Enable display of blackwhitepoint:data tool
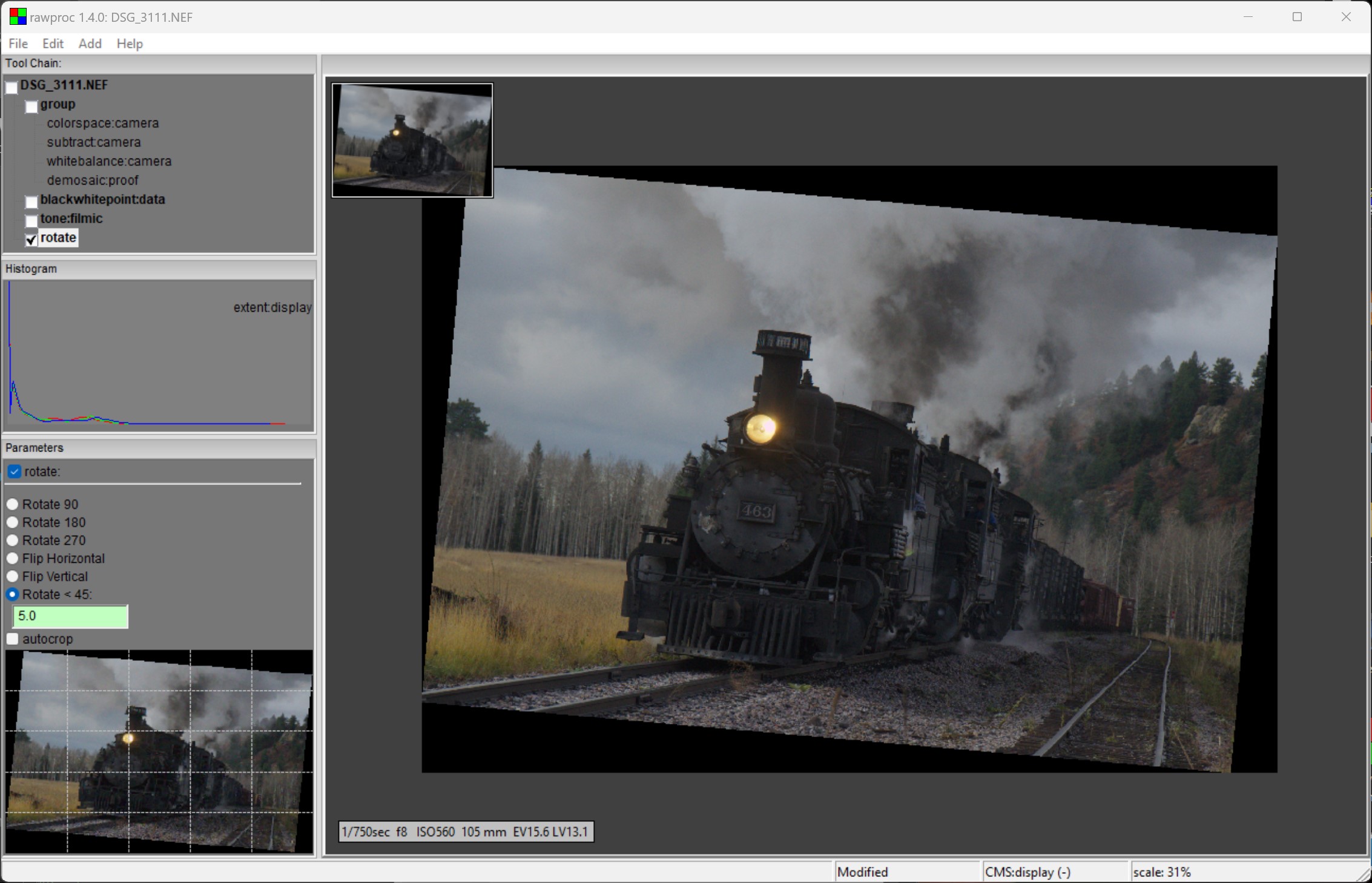Screen dimensions: 1372x883 pos(31,202)
